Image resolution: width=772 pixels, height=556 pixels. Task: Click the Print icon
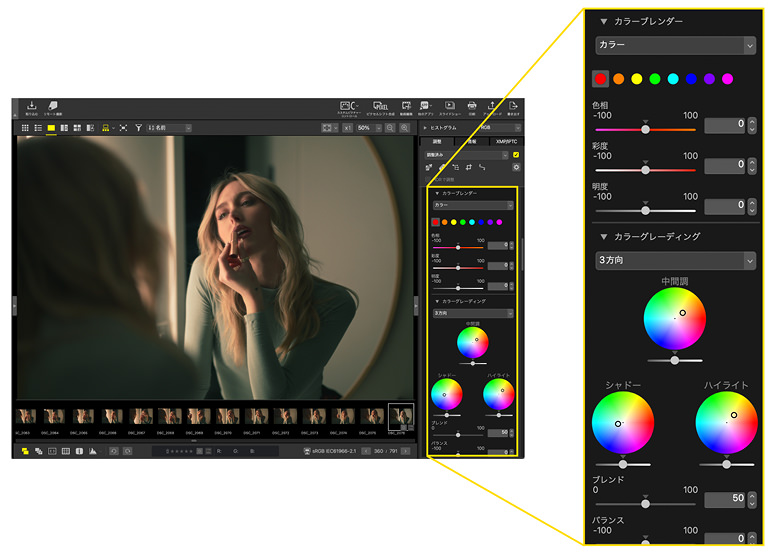(472, 107)
